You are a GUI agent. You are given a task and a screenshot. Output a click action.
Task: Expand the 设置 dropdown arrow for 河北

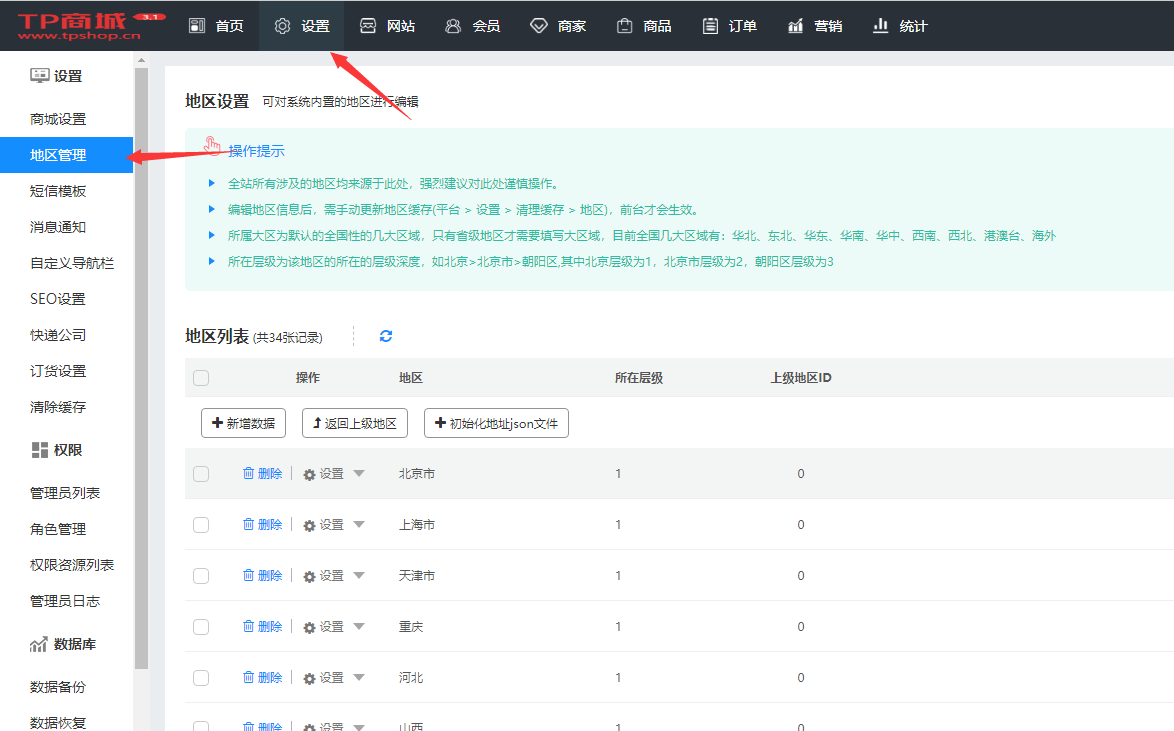coord(359,677)
